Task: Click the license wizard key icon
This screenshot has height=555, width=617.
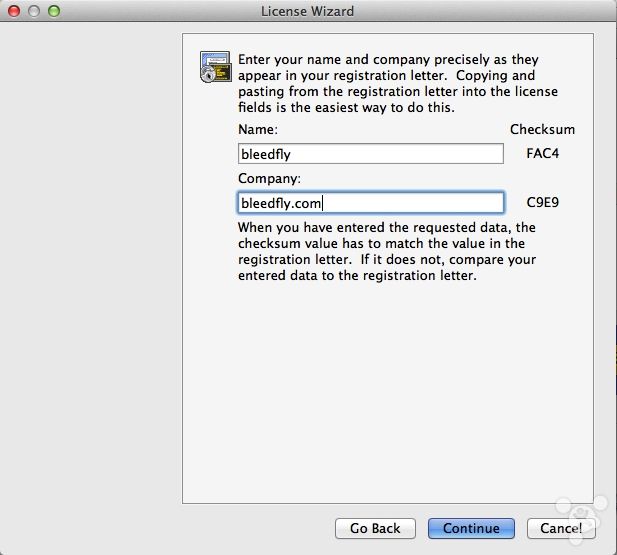Action: 215,67
